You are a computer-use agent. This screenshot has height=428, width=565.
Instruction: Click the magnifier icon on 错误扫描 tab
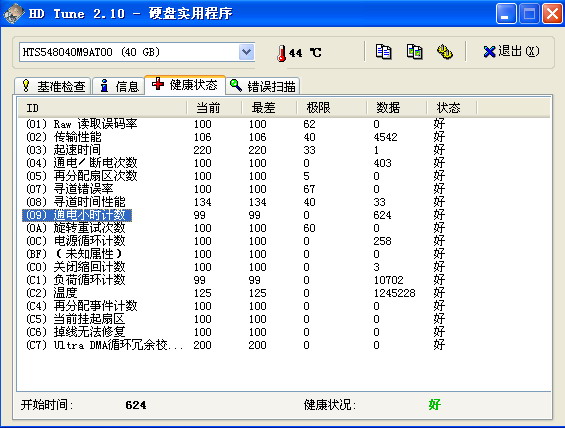pyautogui.click(x=236, y=85)
